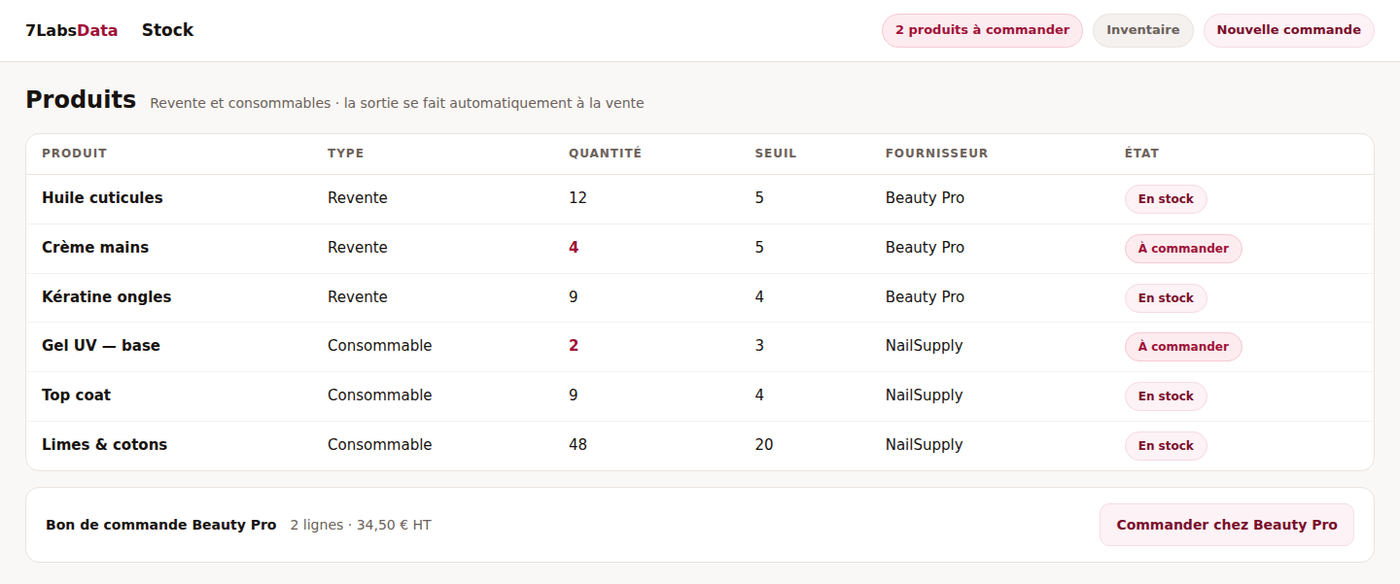This screenshot has height=584, width=1400.
Task: Open the Top coat product row
Action: pyautogui.click(x=700, y=396)
